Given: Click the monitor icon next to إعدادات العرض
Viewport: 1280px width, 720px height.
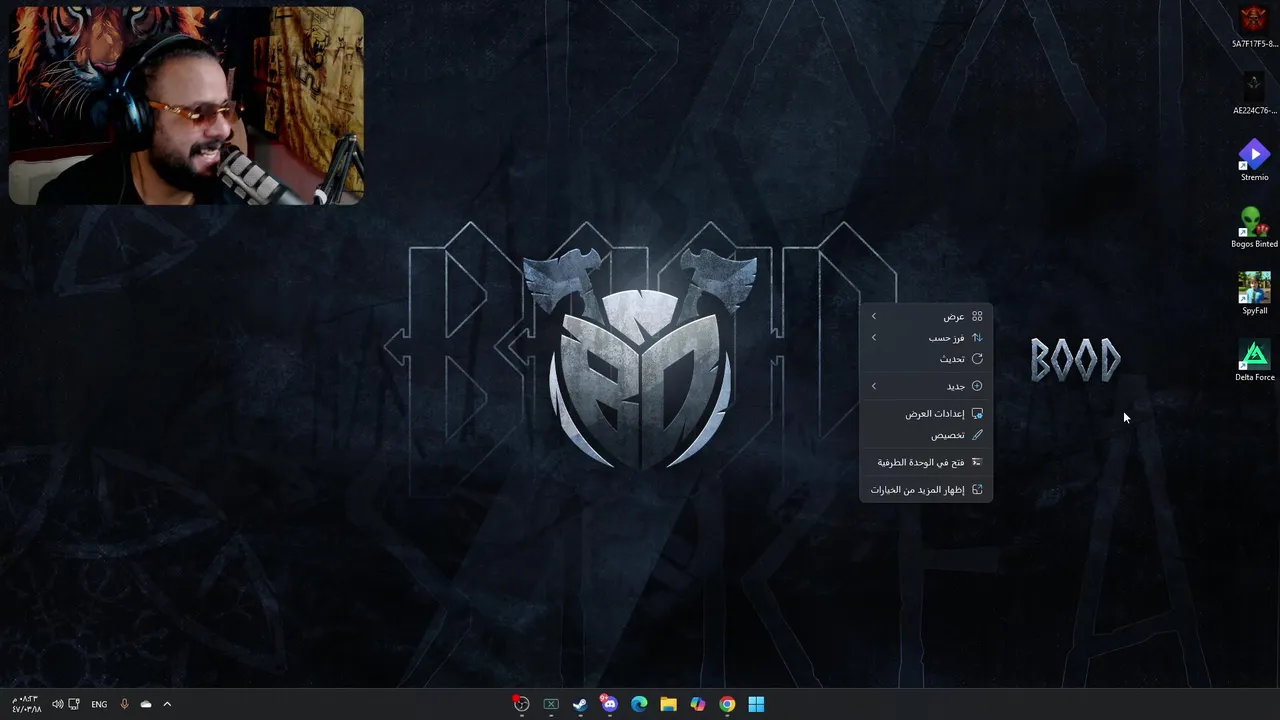Looking at the screenshot, I should (977, 413).
